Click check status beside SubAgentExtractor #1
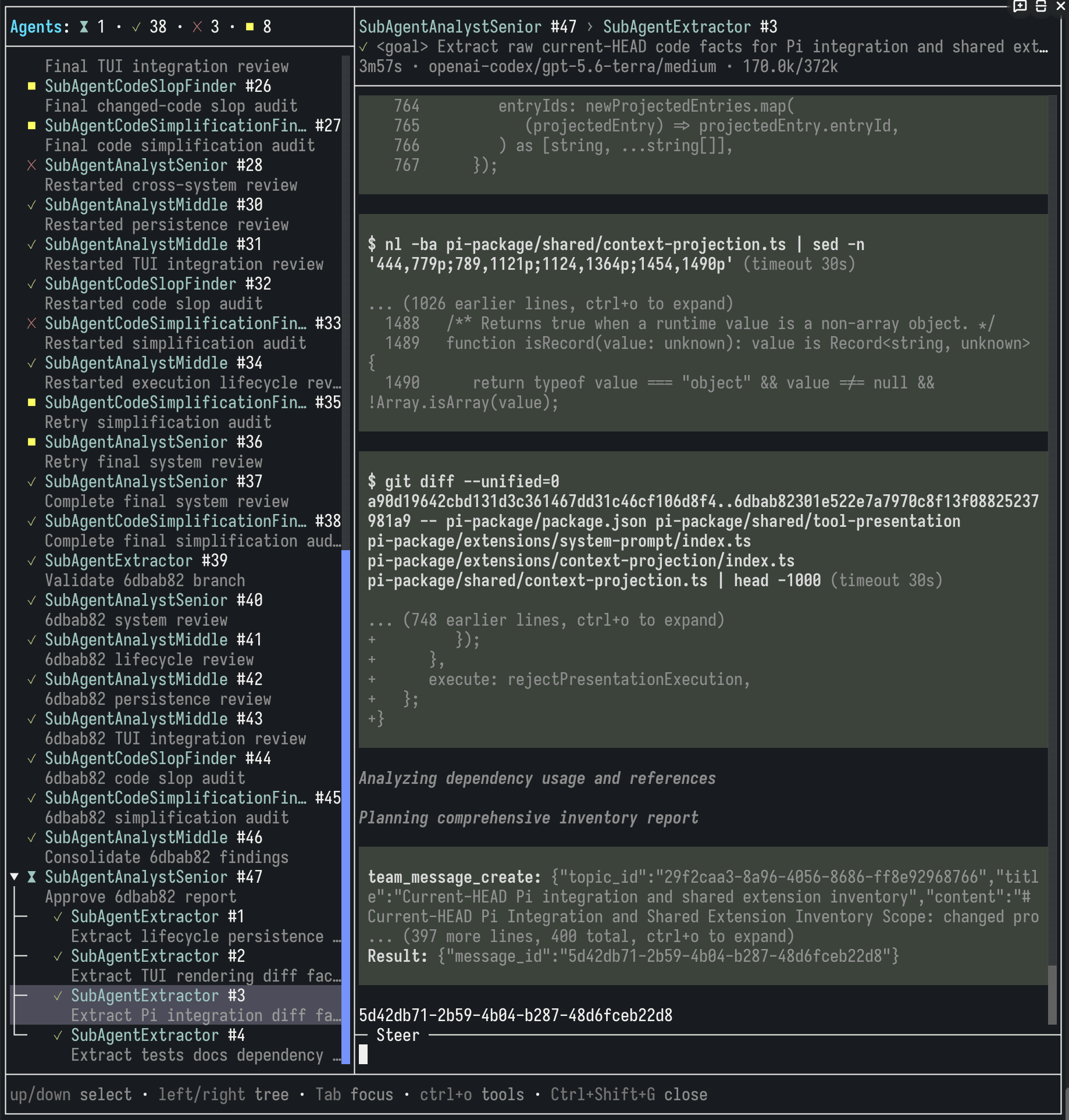This screenshot has height=1120, width=1069. 58,916
